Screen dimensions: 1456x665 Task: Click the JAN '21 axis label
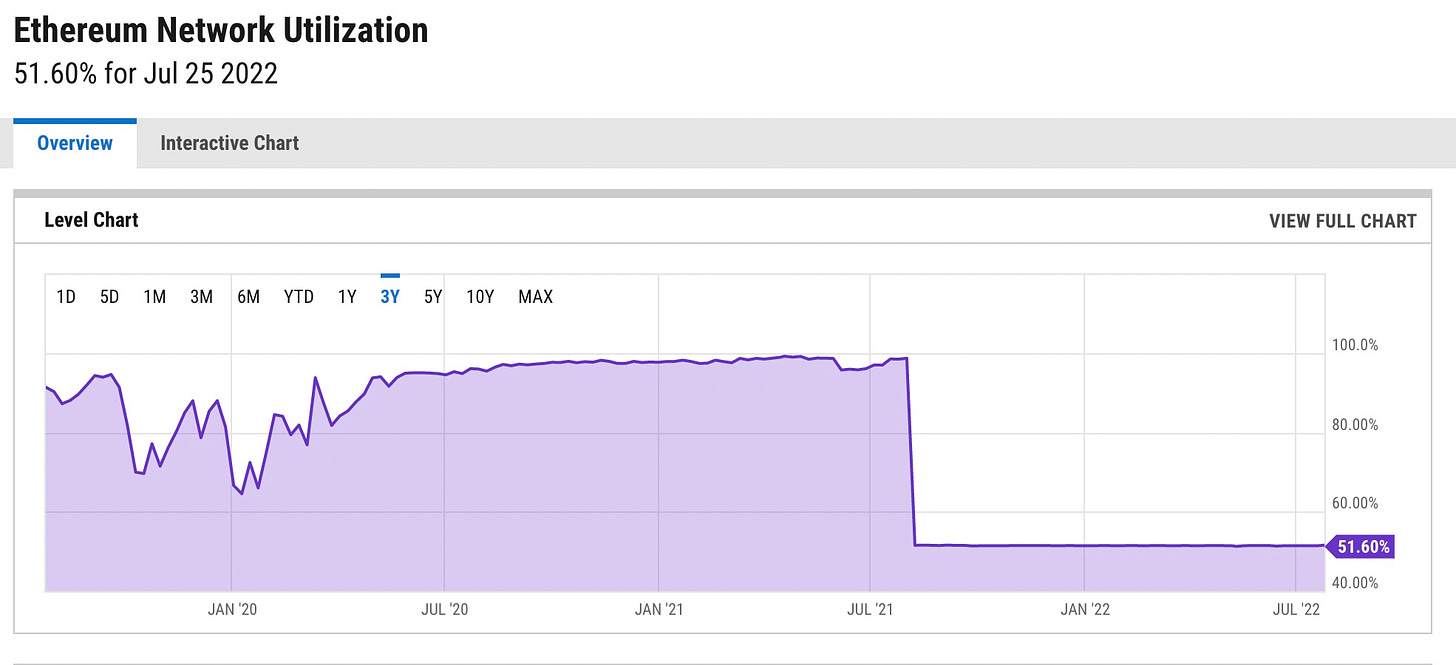[660, 609]
